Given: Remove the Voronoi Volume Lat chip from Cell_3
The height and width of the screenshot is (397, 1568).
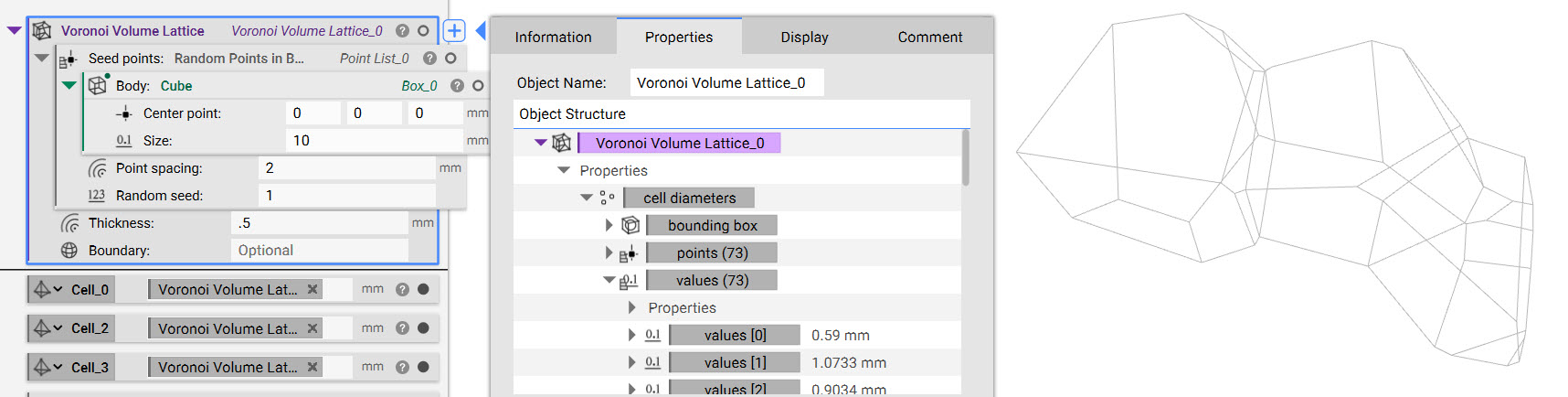Looking at the screenshot, I should tap(313, 367).
